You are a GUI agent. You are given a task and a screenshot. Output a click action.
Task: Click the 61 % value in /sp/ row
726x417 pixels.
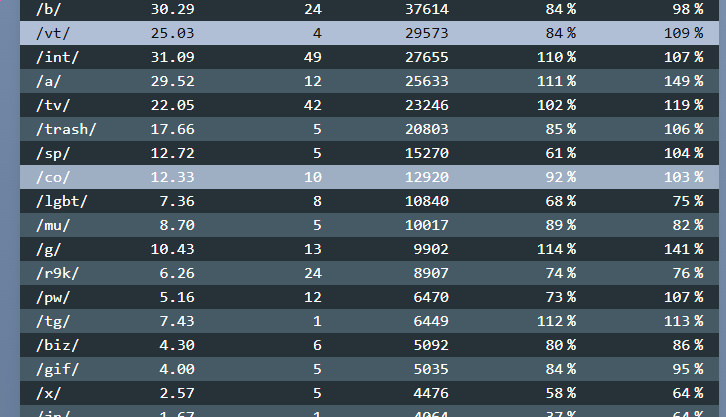tap(561, 153)
